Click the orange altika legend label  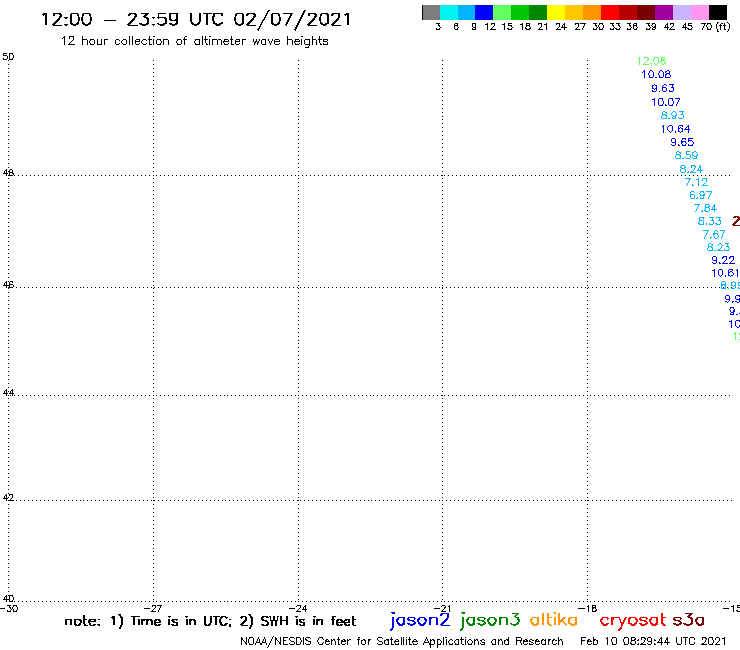click(x=554, y=620)
